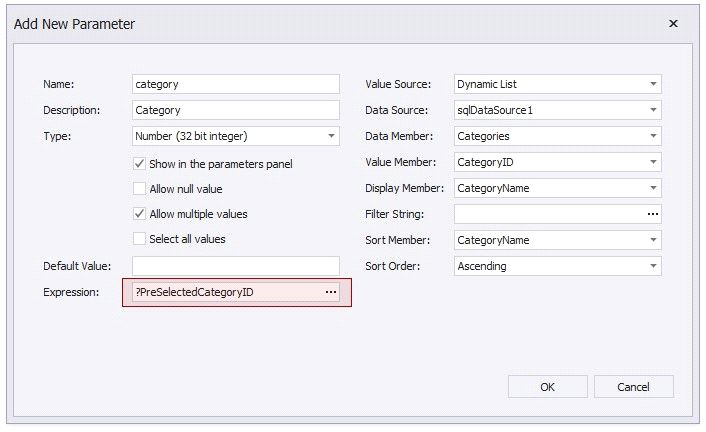Screen dimensions: 706x432
Task: Select the Default Value input box
Action: pyautogui.click(x=235, y=266)
